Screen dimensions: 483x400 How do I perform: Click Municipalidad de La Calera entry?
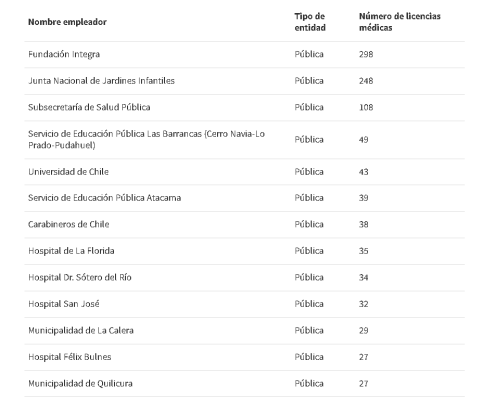pyautogui.click(x=81, y=330)
